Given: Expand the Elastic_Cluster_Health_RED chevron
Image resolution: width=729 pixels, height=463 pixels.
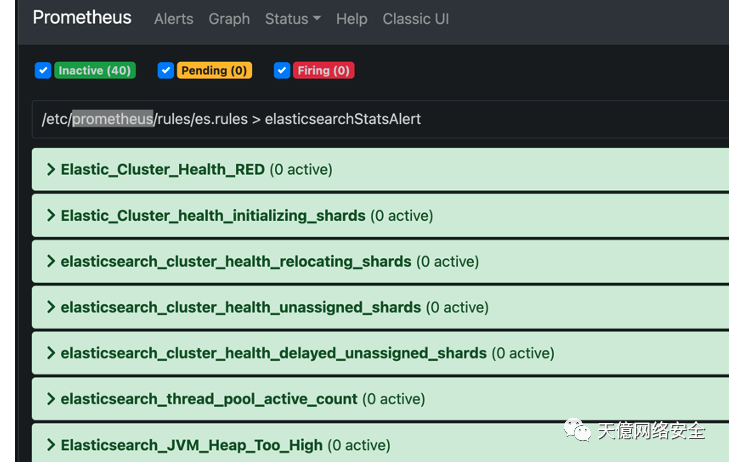Looking at the screenshot, I should tap(51, 170).
